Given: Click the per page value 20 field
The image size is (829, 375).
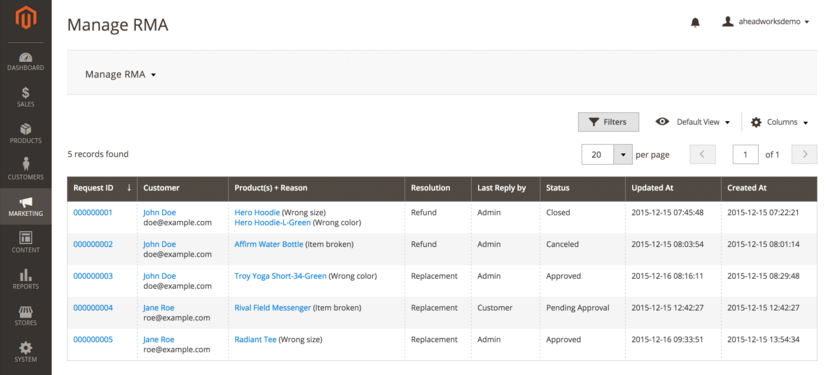Looking at the screenshot, I should [597, 154].
